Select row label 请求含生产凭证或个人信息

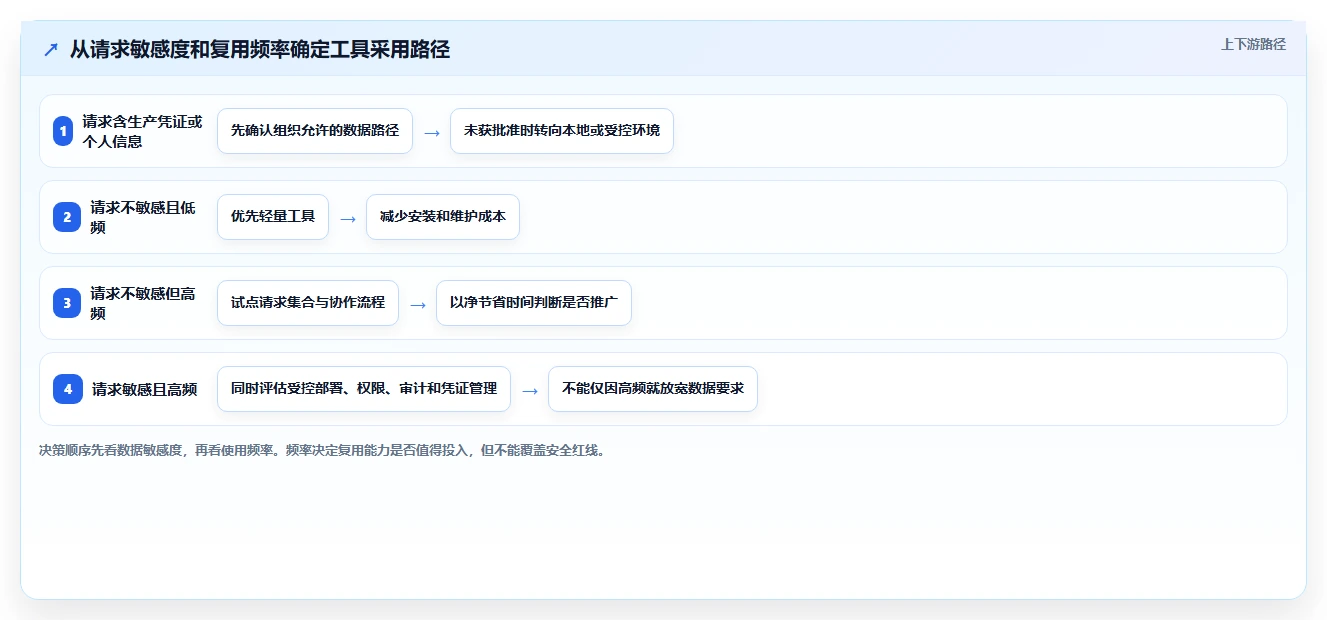pyautogui.click(x=143, y=131)
